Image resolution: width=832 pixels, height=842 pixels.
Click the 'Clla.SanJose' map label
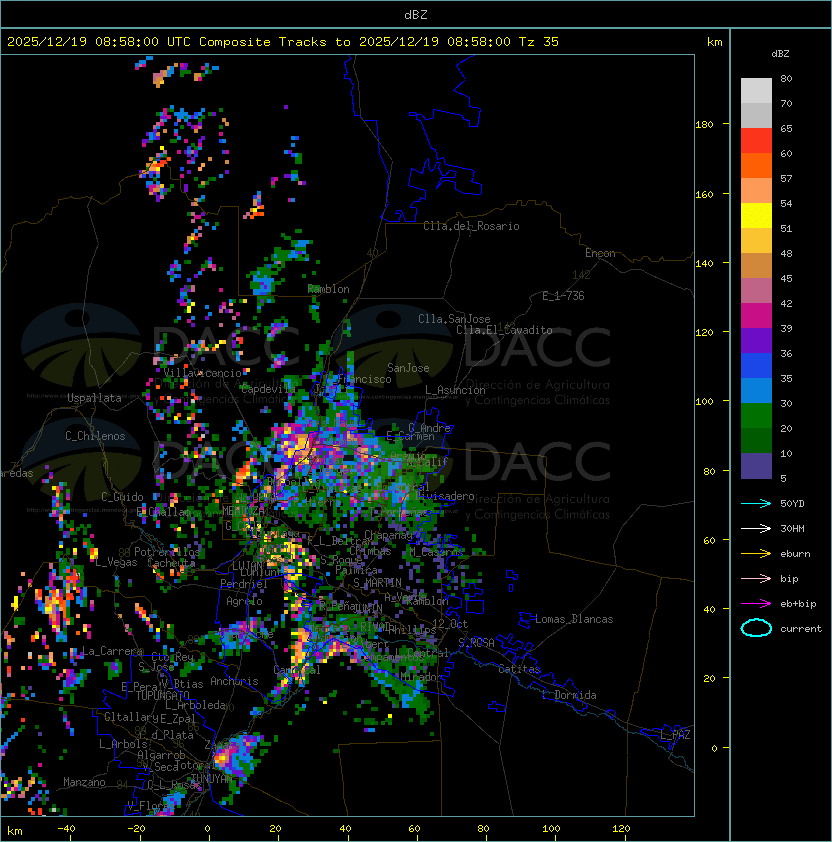(x=454, y=319)
